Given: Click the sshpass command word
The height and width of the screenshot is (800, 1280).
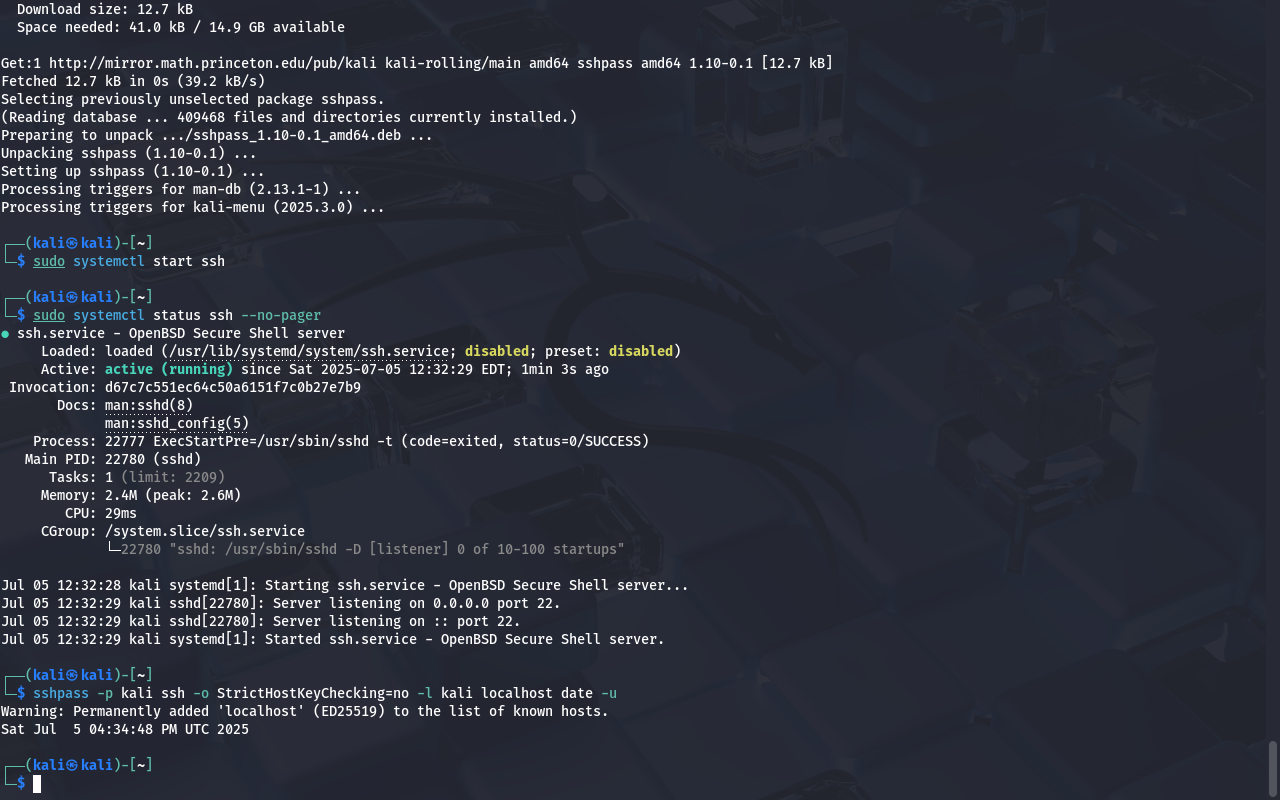Looking at the screenshot, I should coord(61,693).
